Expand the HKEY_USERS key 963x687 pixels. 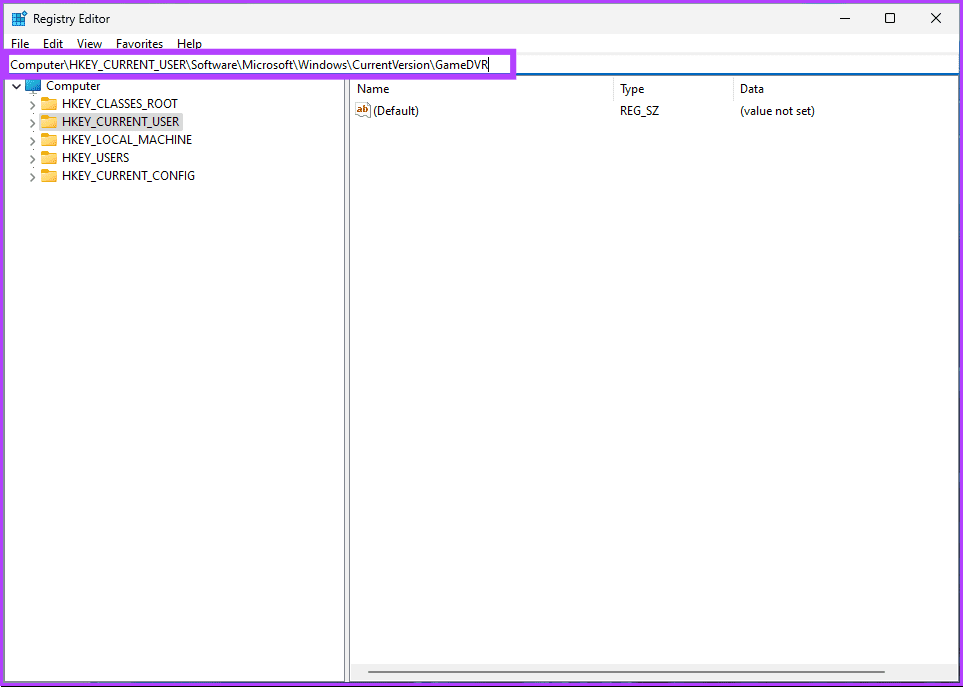click(x=33, y=159)
